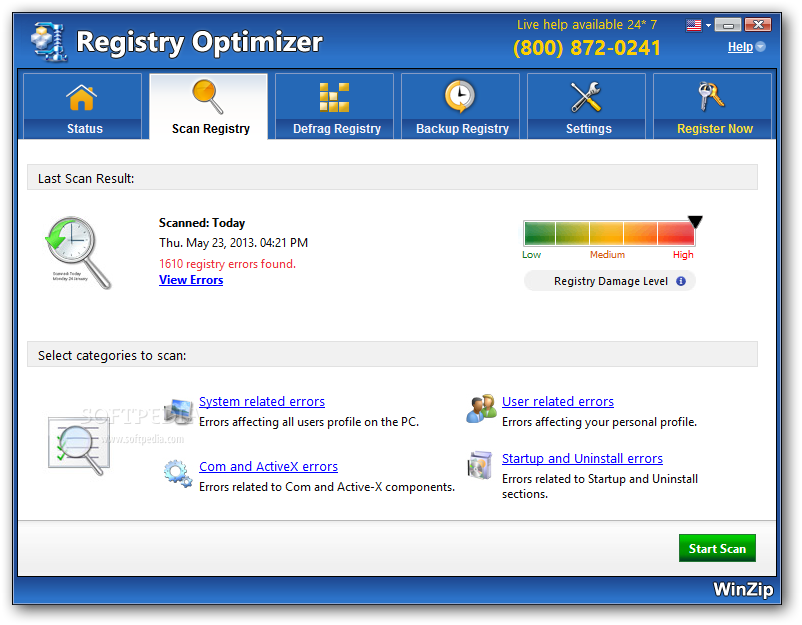Click the '1610 registry errors found.' text
This screenshot has width=802, height=625.
227,264
